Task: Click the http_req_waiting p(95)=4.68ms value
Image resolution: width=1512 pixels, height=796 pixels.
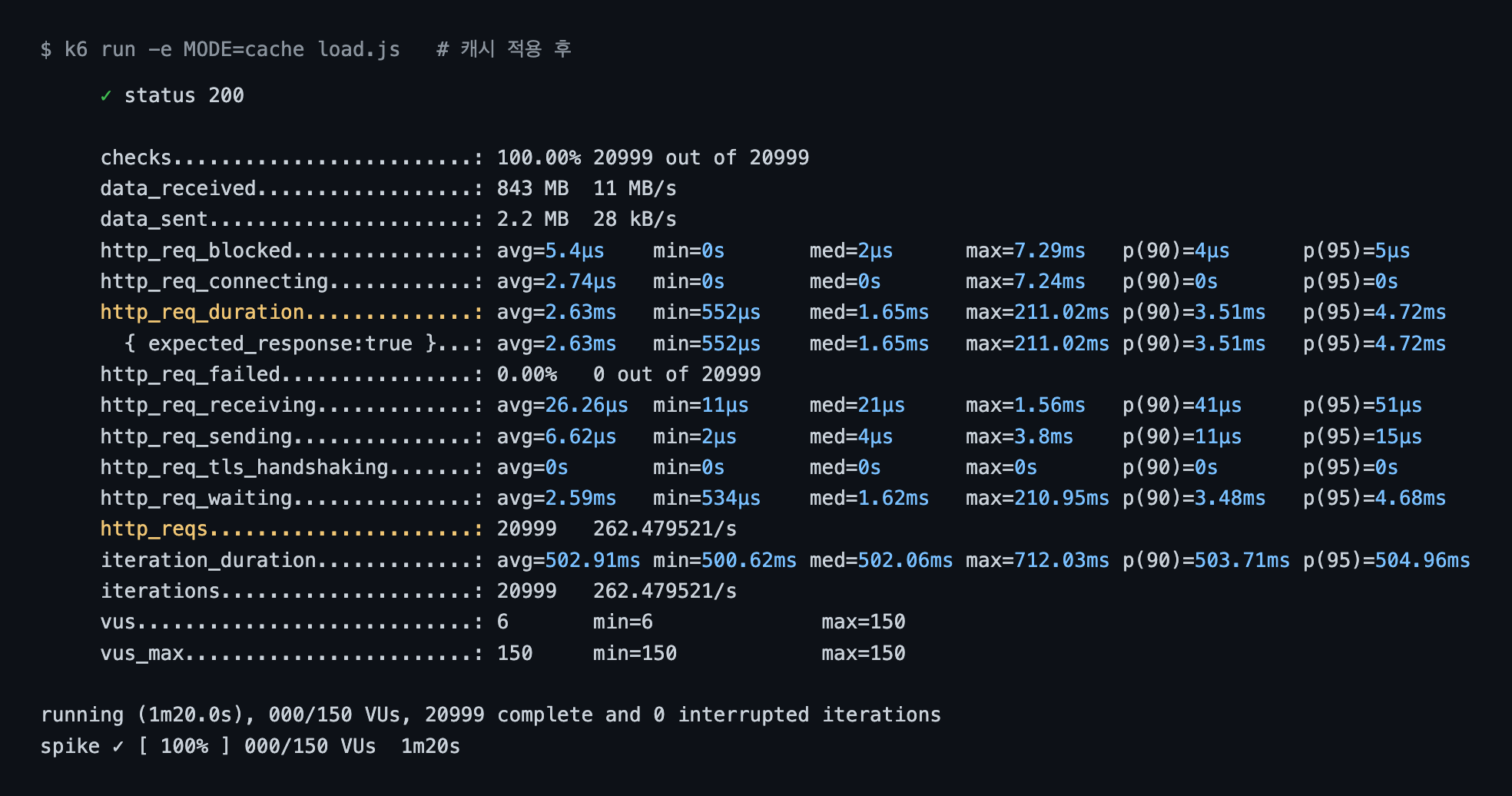Action: 1374,499
